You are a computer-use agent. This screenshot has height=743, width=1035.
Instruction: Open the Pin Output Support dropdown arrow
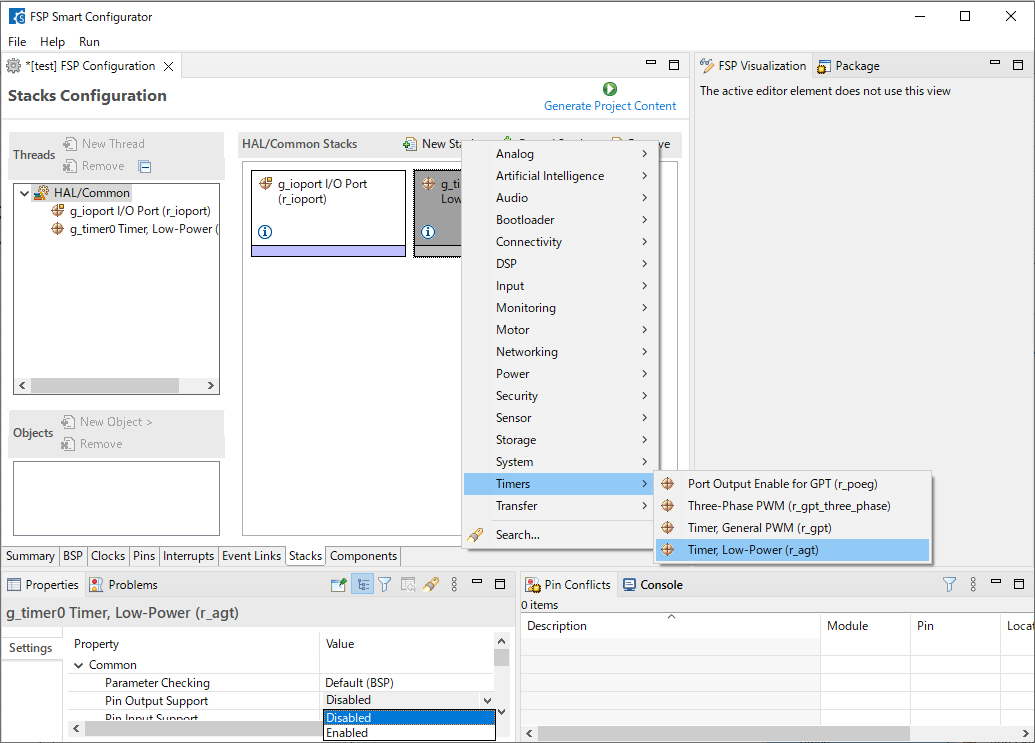pos(487,701)
